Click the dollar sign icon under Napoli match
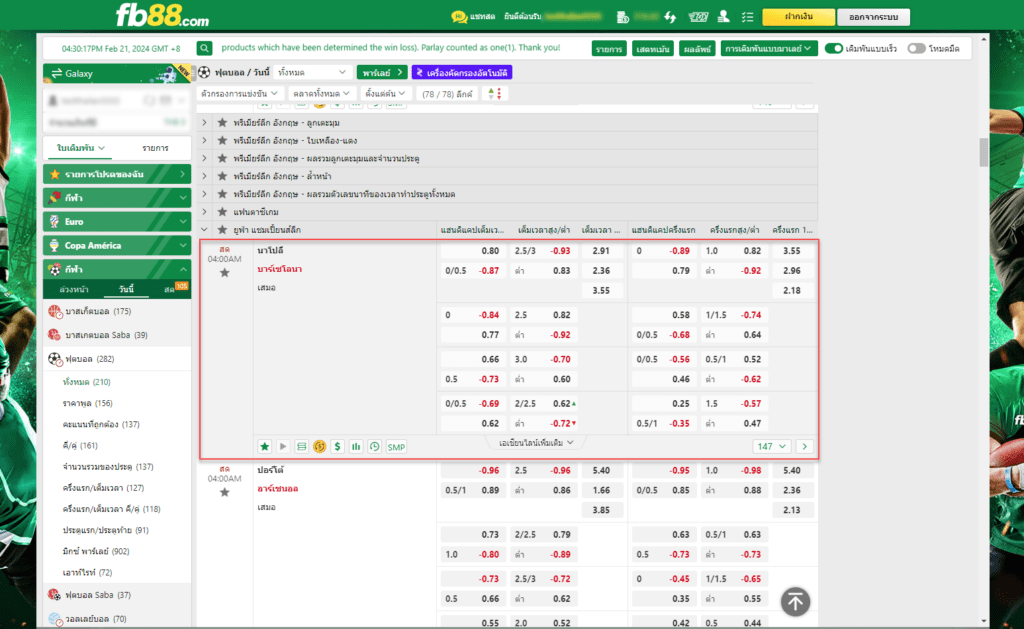 pos(338,447)
